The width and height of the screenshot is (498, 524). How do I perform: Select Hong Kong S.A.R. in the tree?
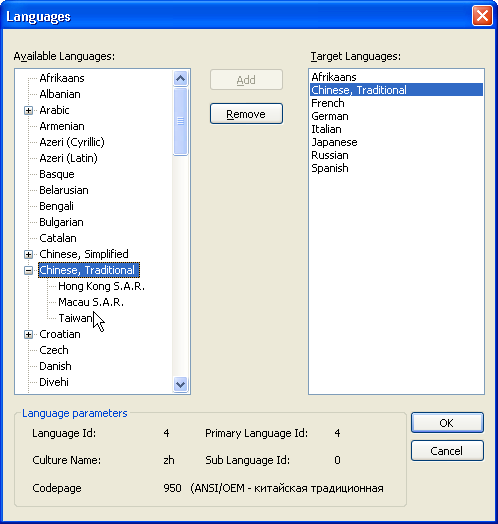(x=101, y=286)
